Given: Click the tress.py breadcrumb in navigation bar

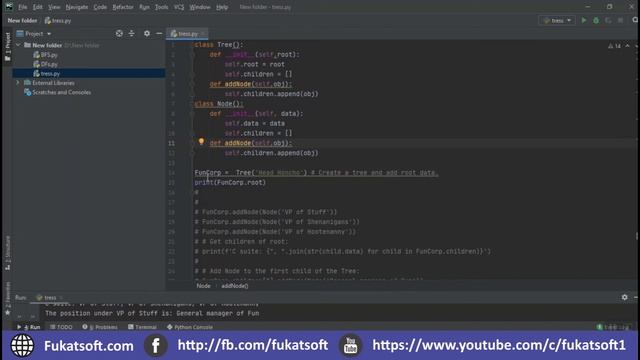Looking at the screenshot, I should coord(58,20).
